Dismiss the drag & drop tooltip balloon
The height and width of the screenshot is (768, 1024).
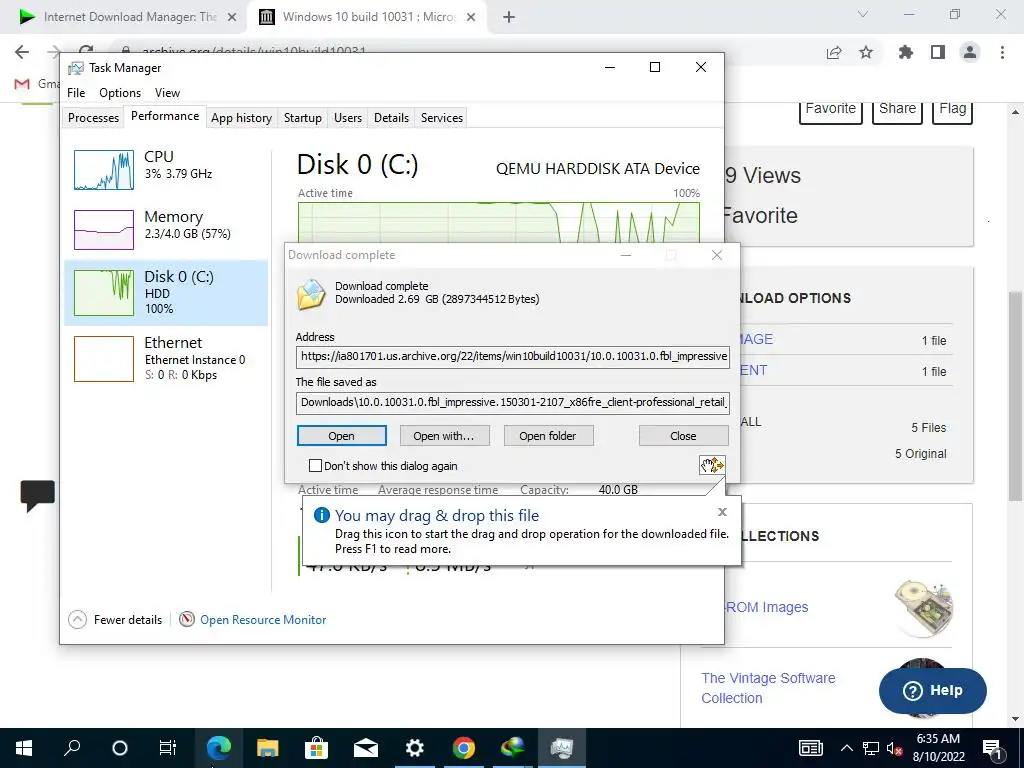coord(722,512)
